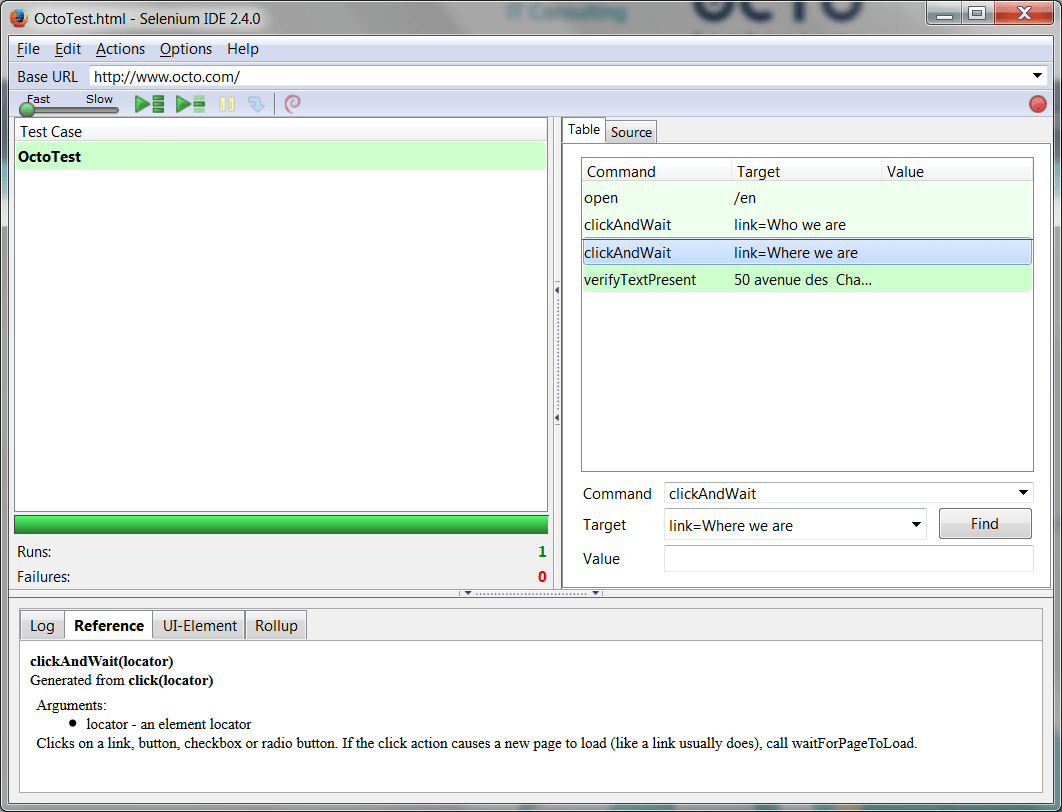Image resolution: width=1062 pixels, height=812 pixels.
Task: Click the Firefox icon in title bar
Action: click(x=18, y=18)
